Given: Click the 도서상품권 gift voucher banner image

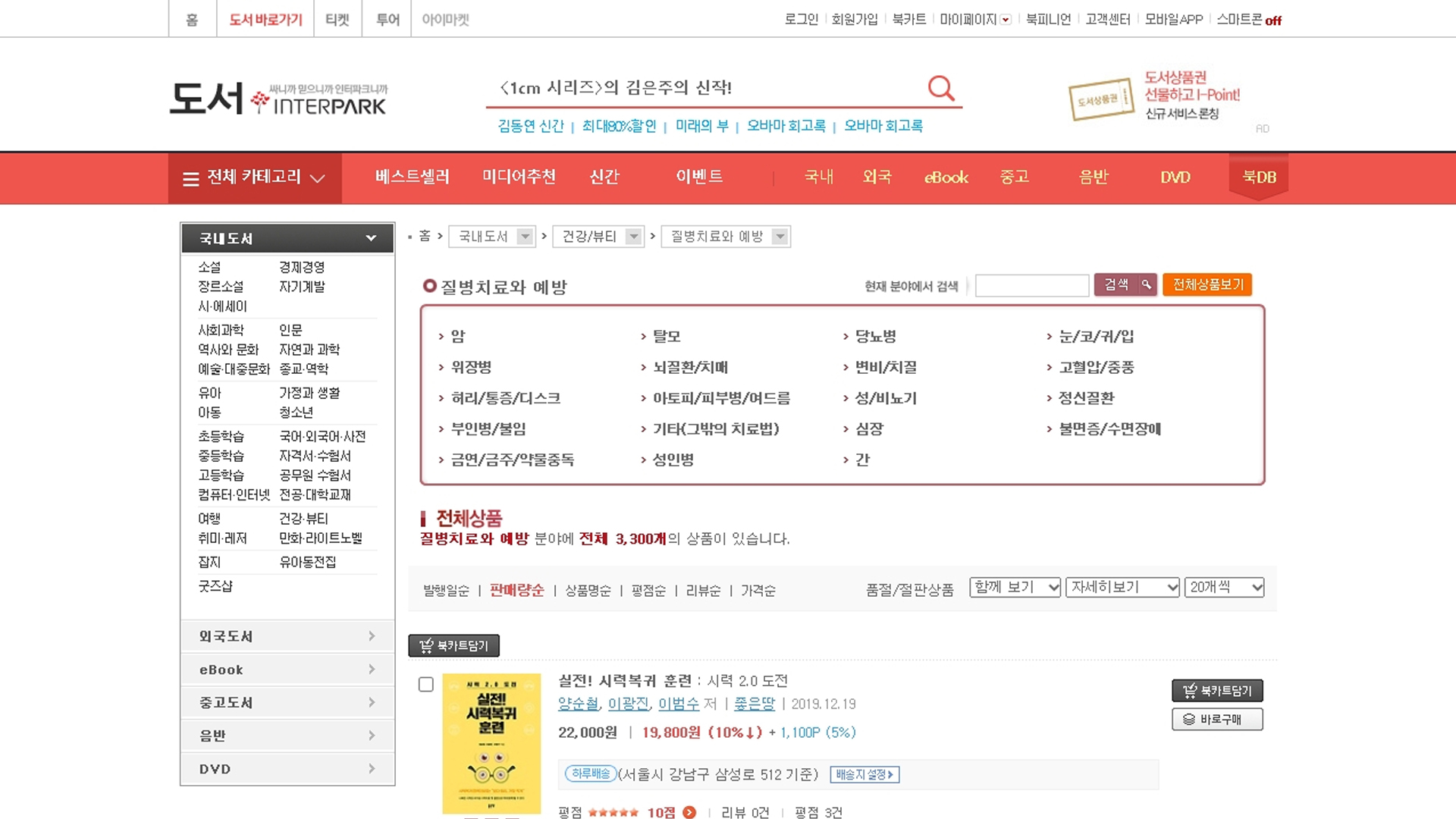Looking at the screenshot, I should coord(1100,99).
